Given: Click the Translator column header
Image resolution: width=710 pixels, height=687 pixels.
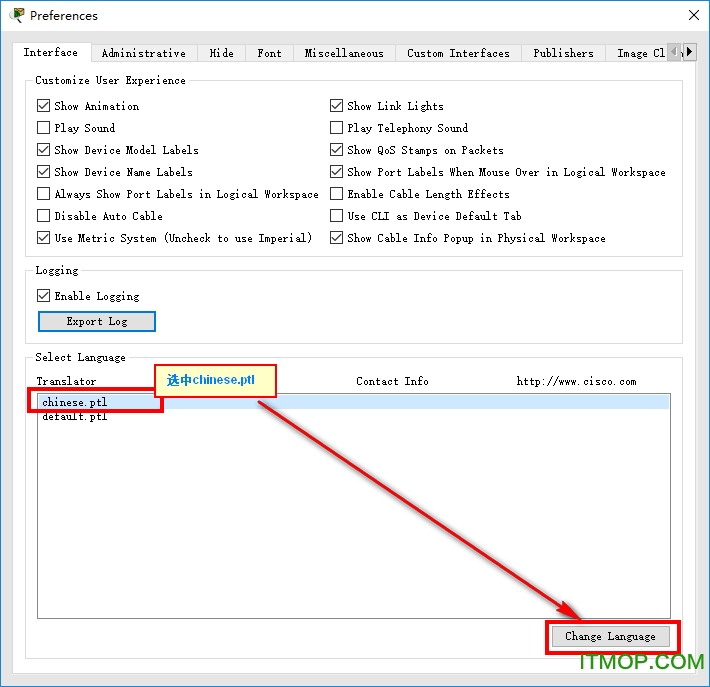Looking at the screenshot, I should click(x=66, y=381).
